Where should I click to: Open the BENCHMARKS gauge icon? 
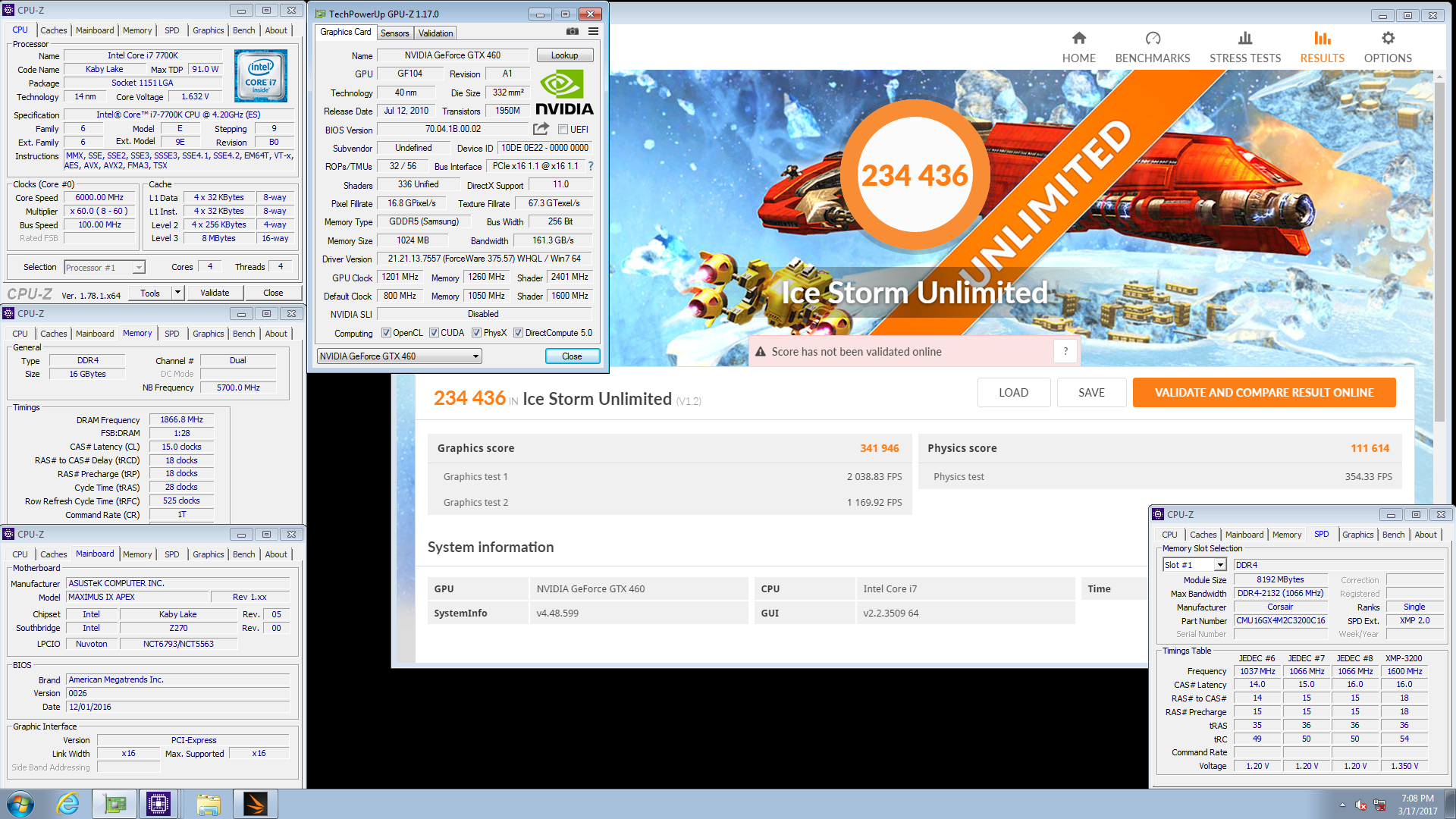tap(1153, 38)
